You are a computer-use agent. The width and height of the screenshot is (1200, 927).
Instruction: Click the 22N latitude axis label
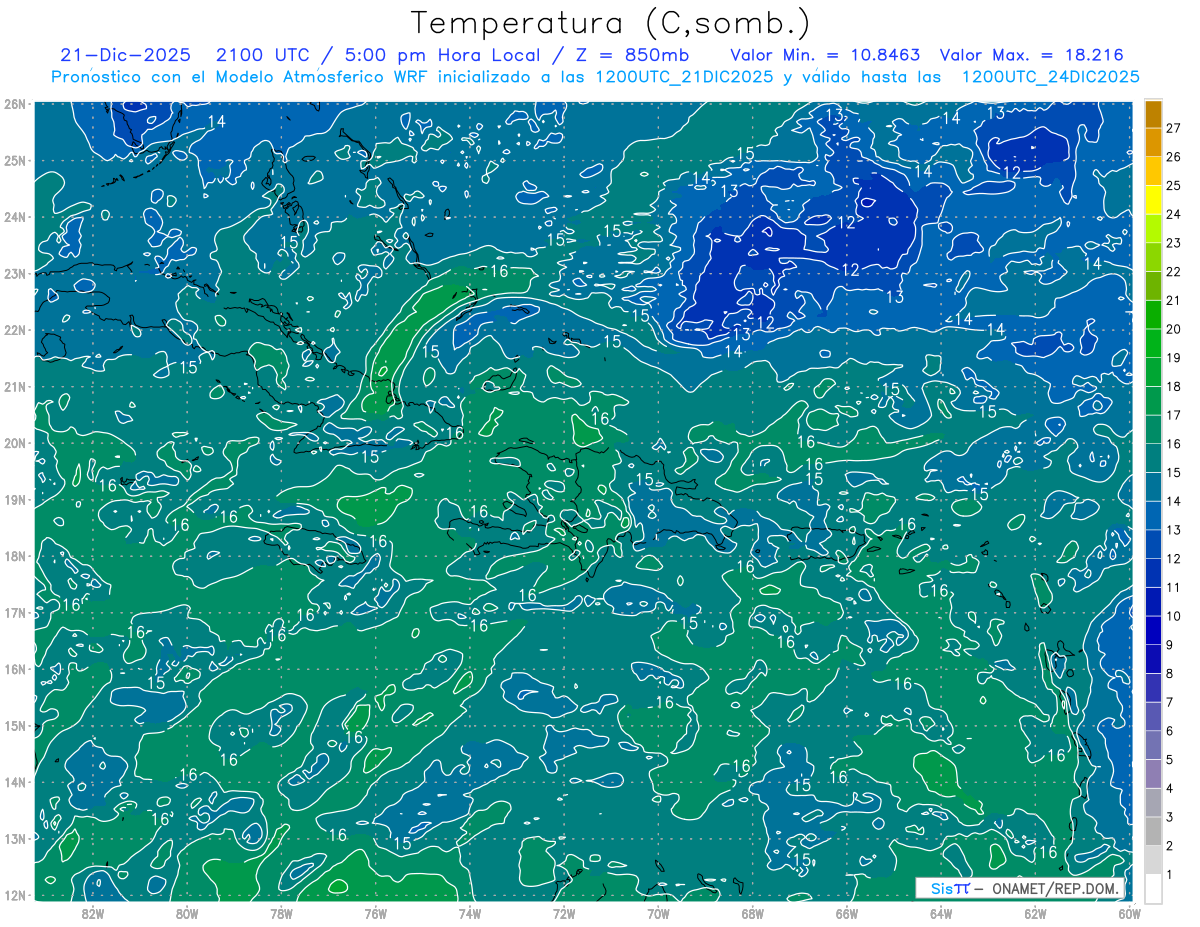click(15, 330)
